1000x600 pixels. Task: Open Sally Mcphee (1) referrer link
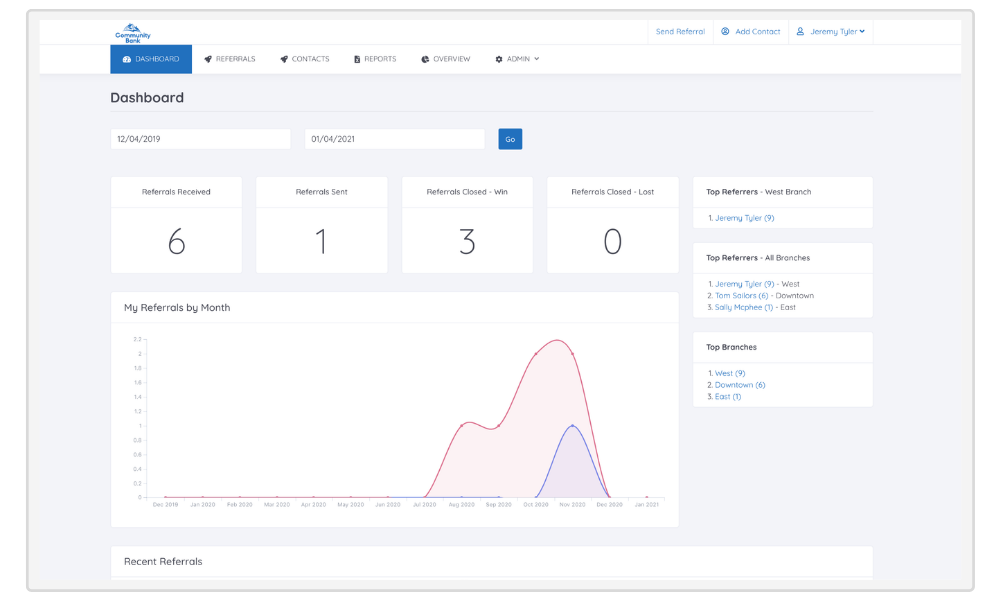click(744, 307)
